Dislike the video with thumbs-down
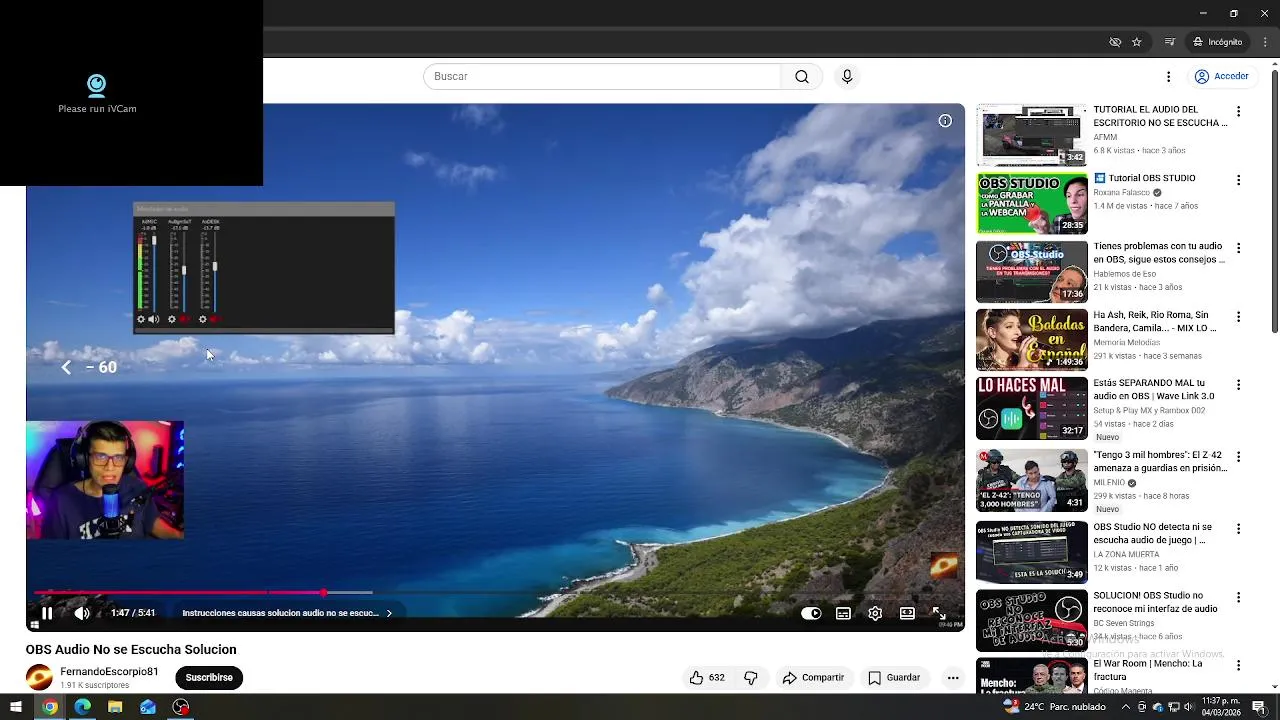 (x=751, y=678)
